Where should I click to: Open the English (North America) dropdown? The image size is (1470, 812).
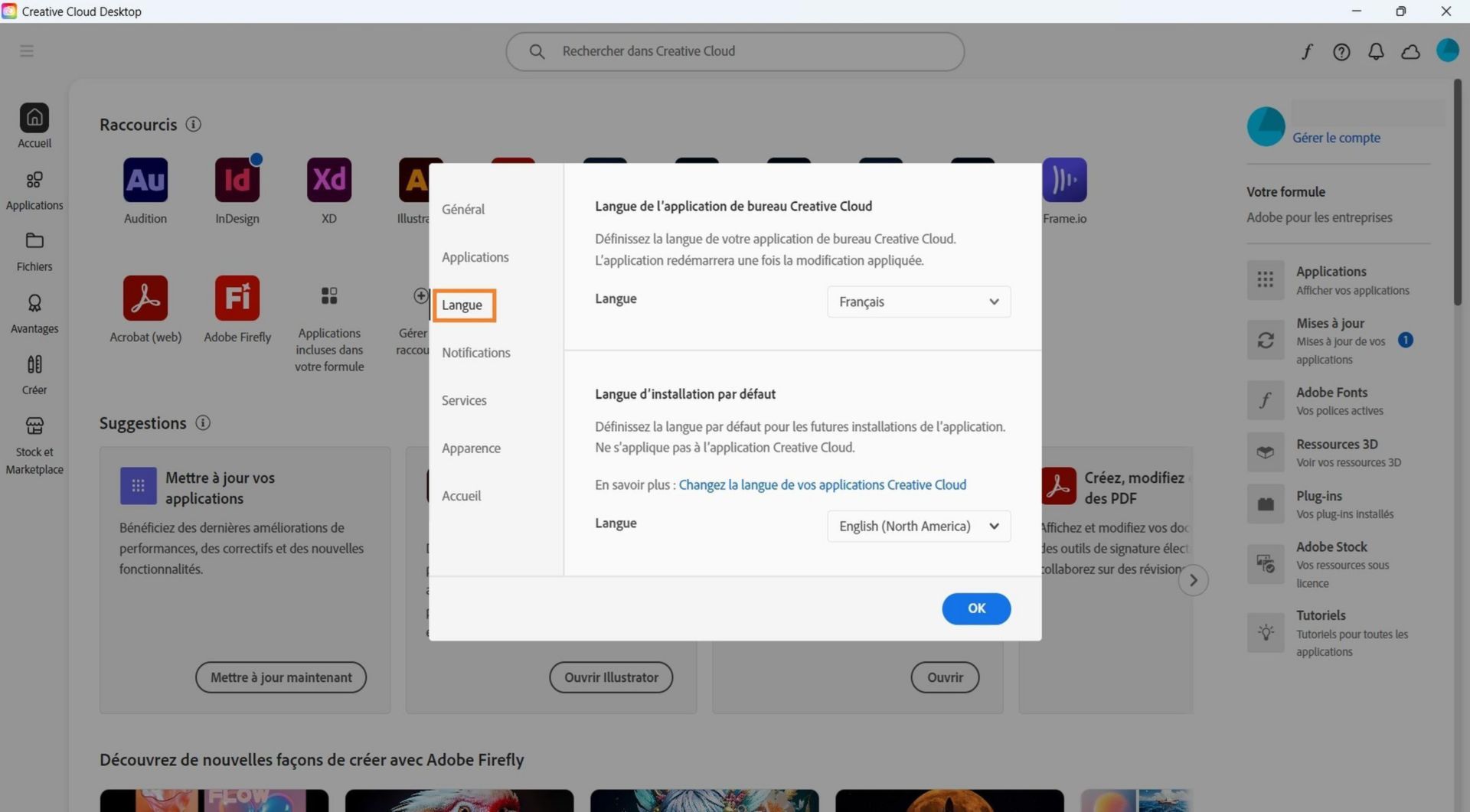[x=919, y=526]
